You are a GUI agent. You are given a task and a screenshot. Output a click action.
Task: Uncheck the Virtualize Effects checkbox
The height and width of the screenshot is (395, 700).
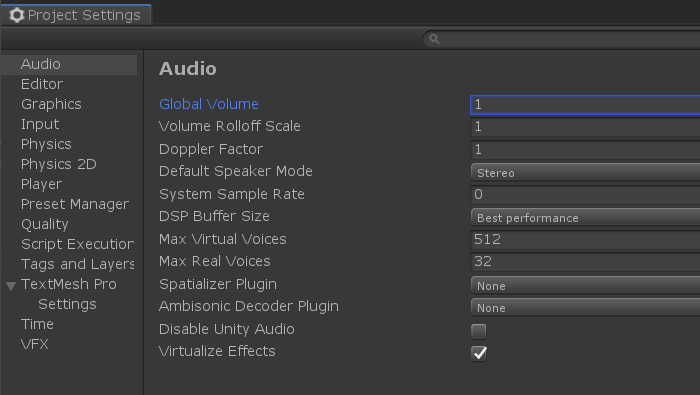pos(479,353)
